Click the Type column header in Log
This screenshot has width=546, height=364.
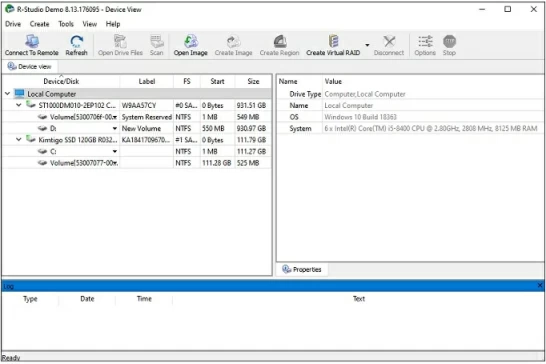[x=30, y=299]
